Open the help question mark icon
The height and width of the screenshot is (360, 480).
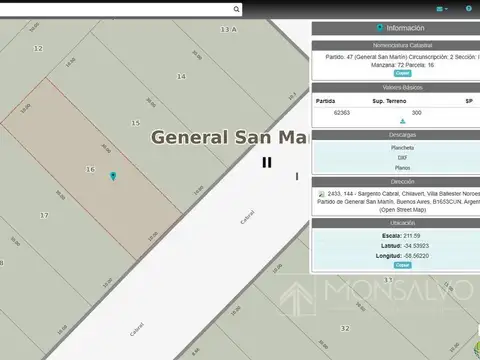pyautogui.click(x=469, y=9)
